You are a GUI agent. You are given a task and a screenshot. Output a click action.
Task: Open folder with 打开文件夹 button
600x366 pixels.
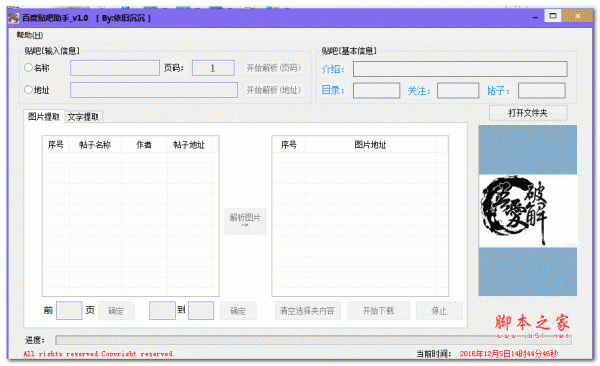click(528, 113)
